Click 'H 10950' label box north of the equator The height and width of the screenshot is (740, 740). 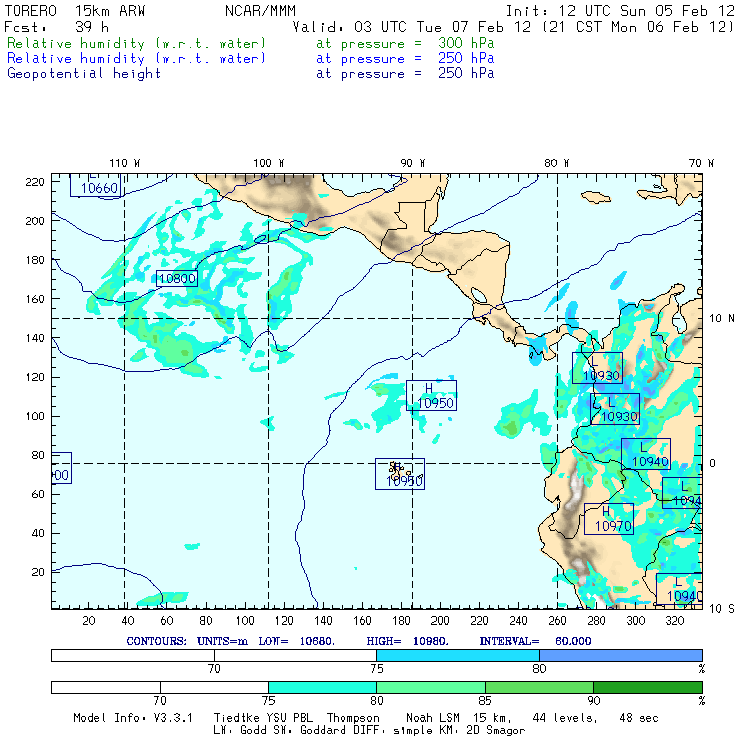point(431,395)
